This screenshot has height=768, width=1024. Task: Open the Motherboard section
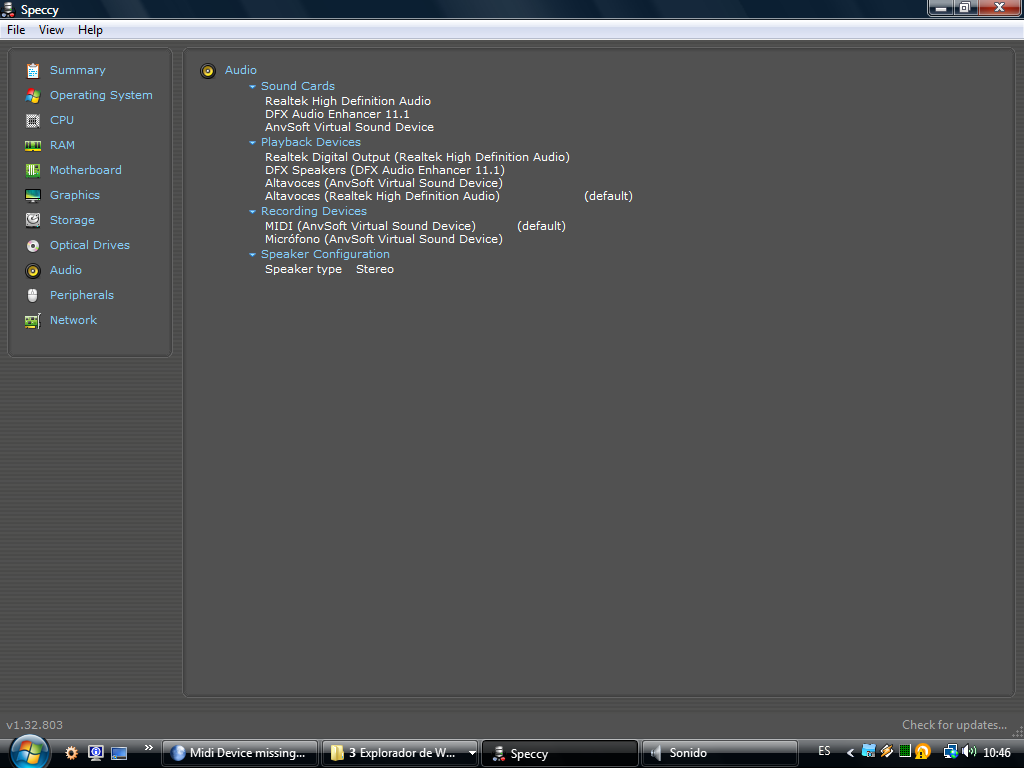(x=86, y=170)
